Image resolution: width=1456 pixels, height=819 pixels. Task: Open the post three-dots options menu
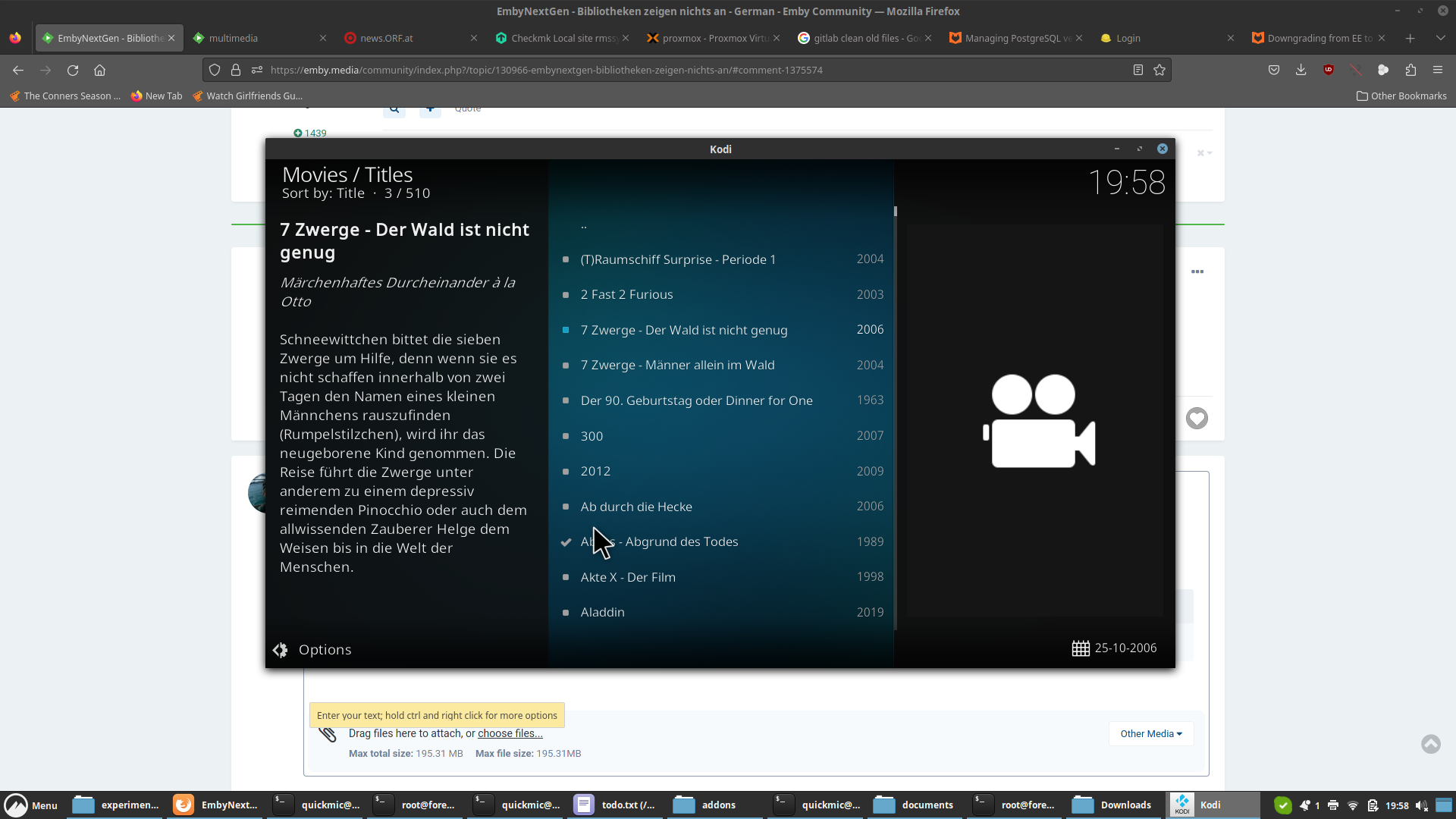pos(1197,271)
